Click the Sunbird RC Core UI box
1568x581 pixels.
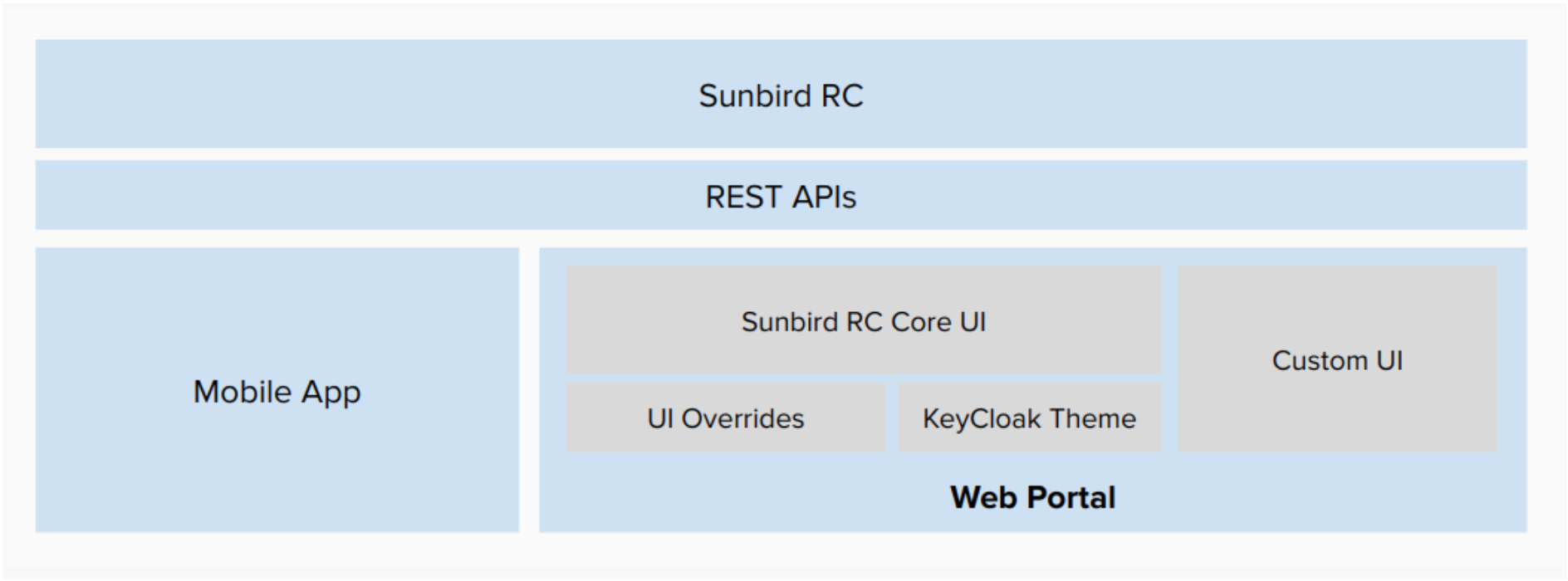click(864, 320)
